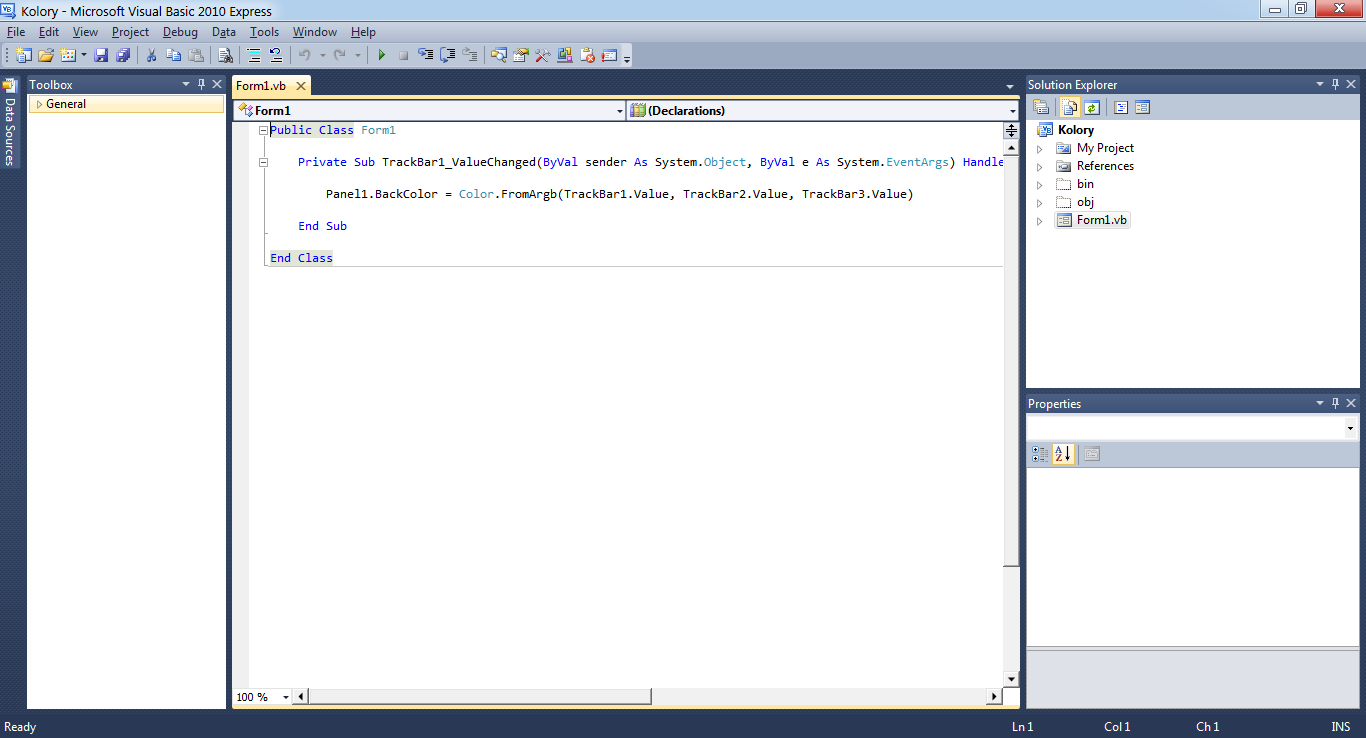Open the Edit menu
This screenshot has height=738, width=1366.
49,32
